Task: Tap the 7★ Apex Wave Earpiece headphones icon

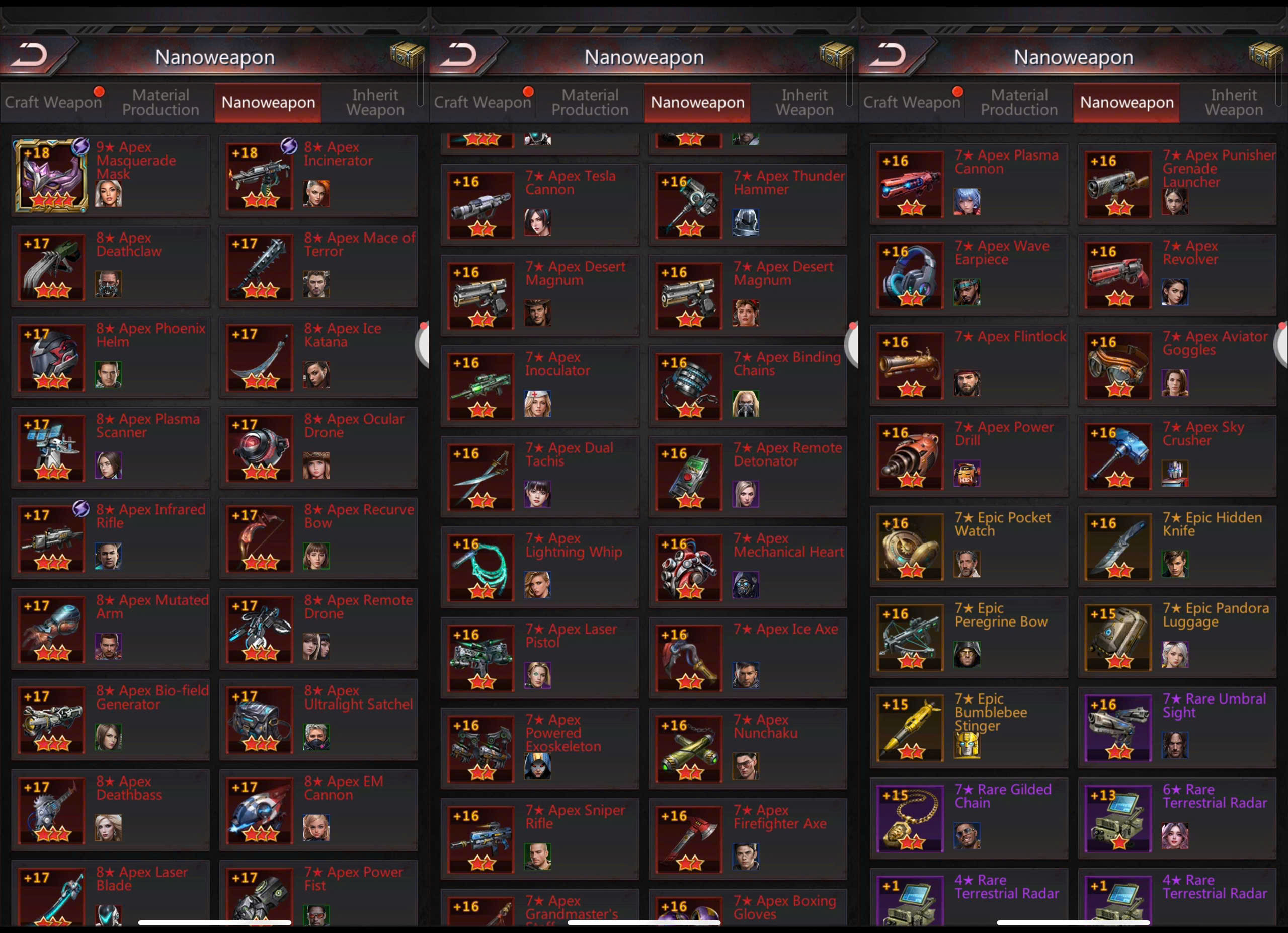Action: pos(910,275)
